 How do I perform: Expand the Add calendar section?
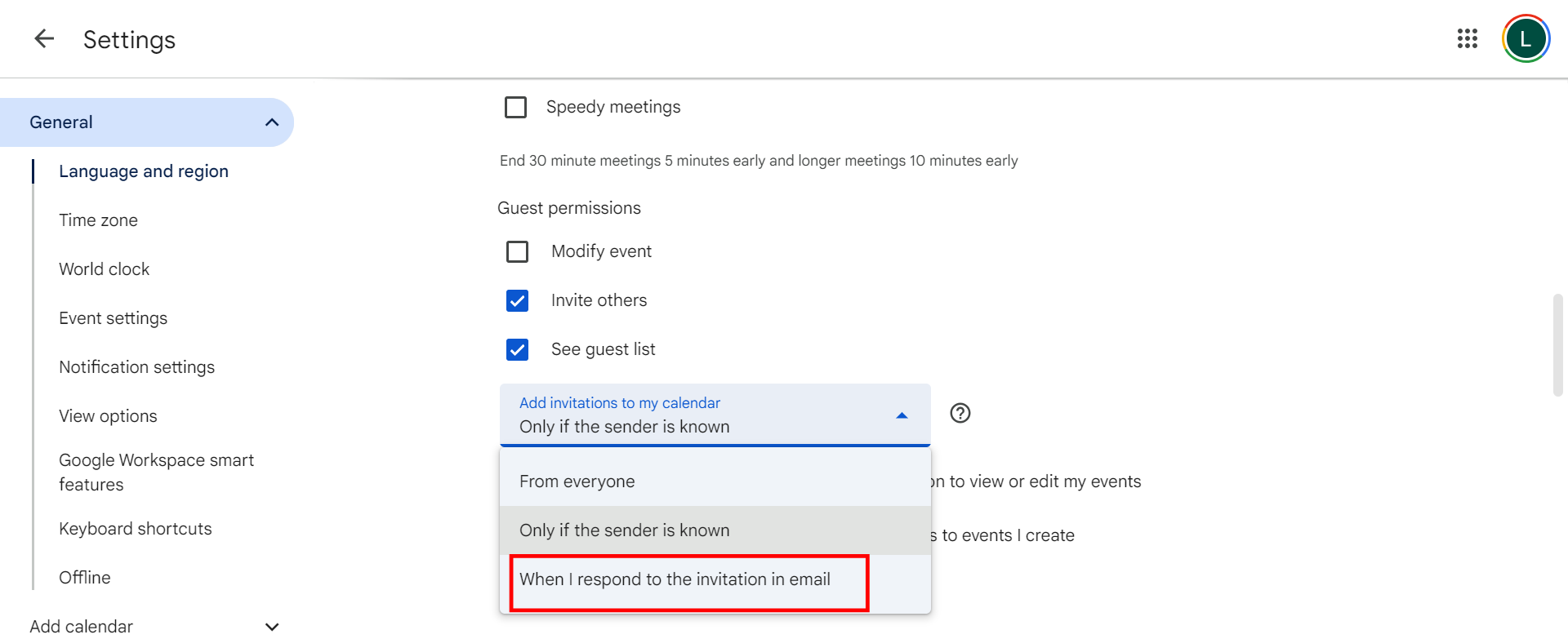(x=272, y=626)
